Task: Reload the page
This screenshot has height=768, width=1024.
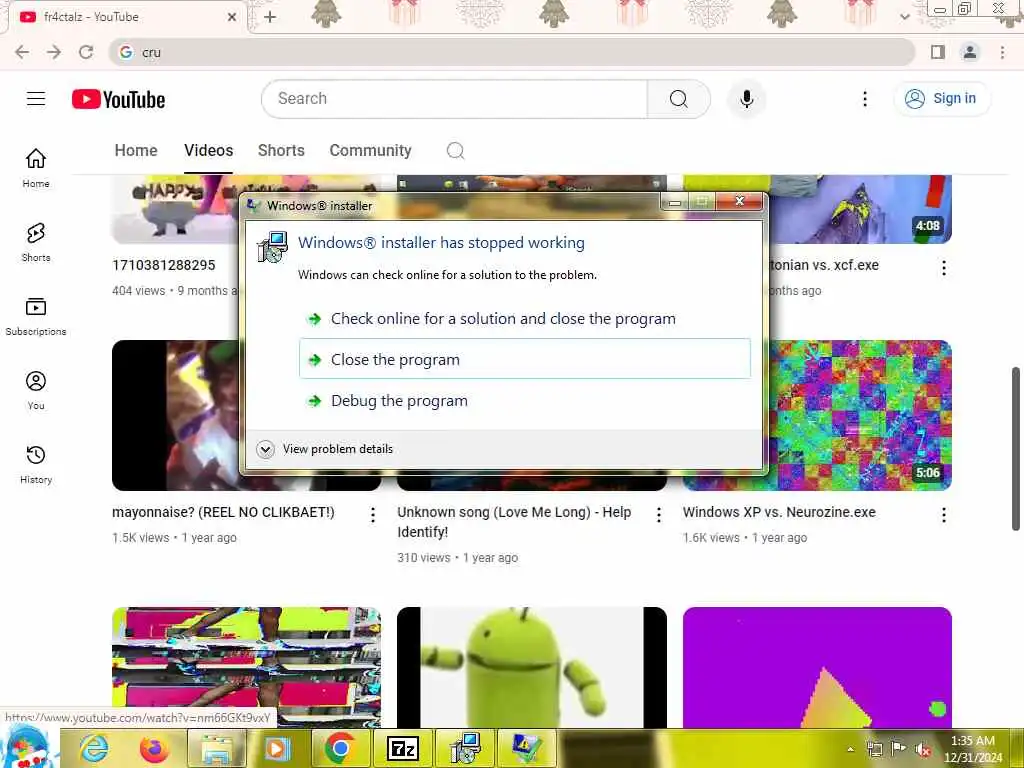Action: (86, 52)
